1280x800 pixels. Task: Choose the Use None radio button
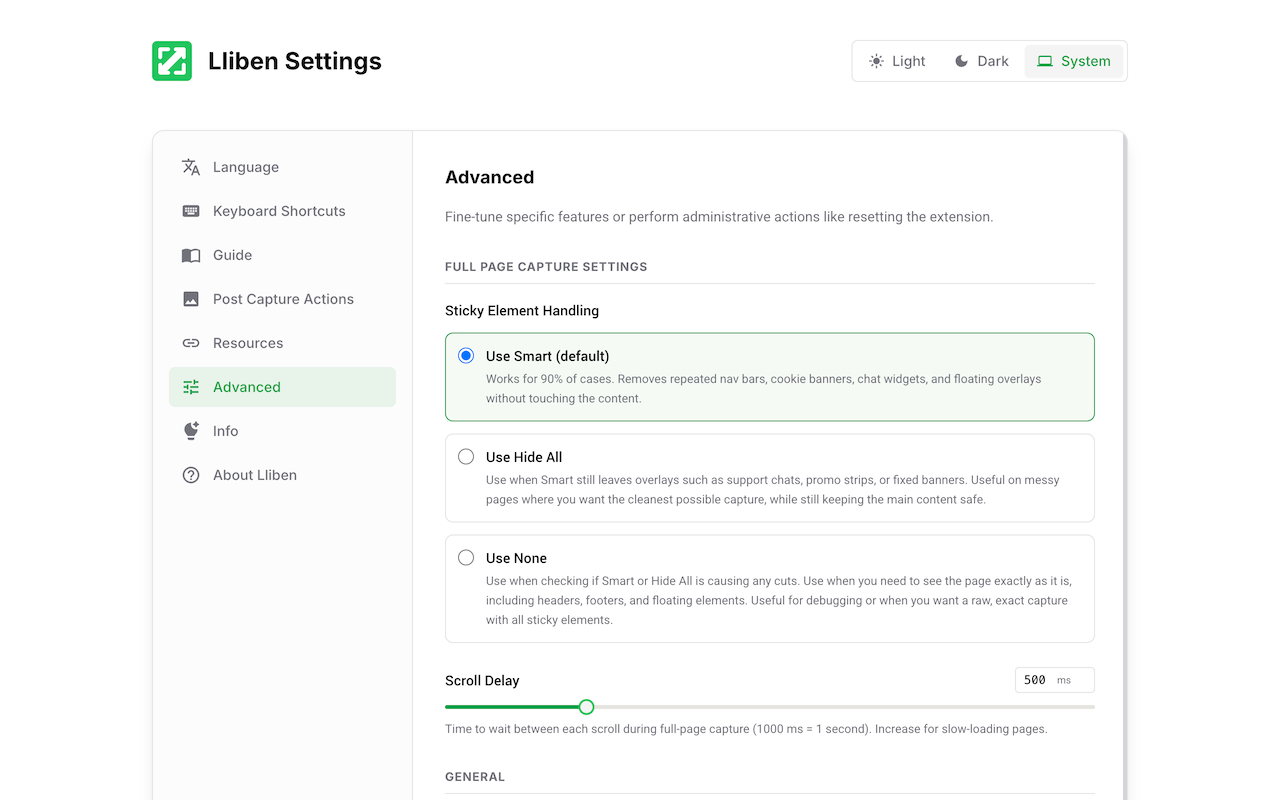[466, 558]
